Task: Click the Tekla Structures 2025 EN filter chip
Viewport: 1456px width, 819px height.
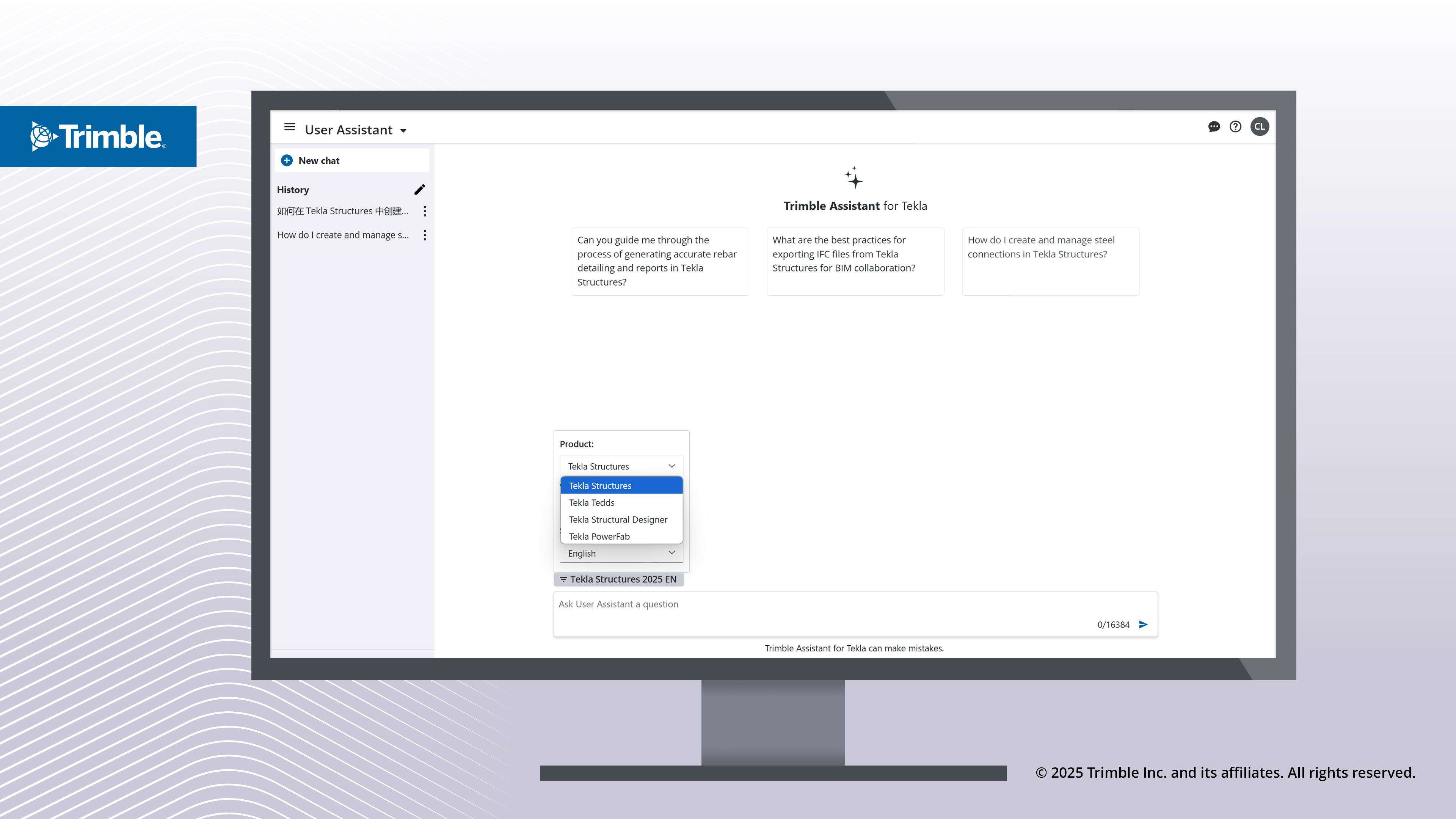Action: 618,579
